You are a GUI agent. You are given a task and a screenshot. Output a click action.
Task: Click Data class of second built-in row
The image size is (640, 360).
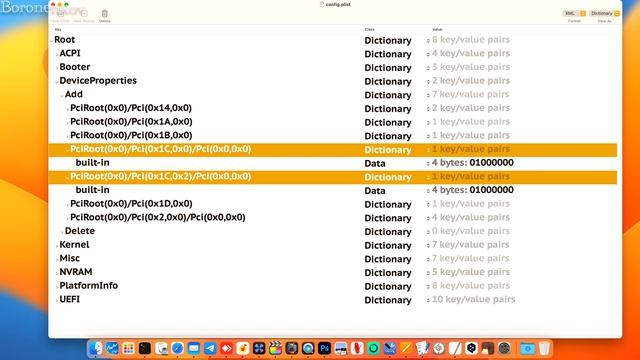click(375, 191)
